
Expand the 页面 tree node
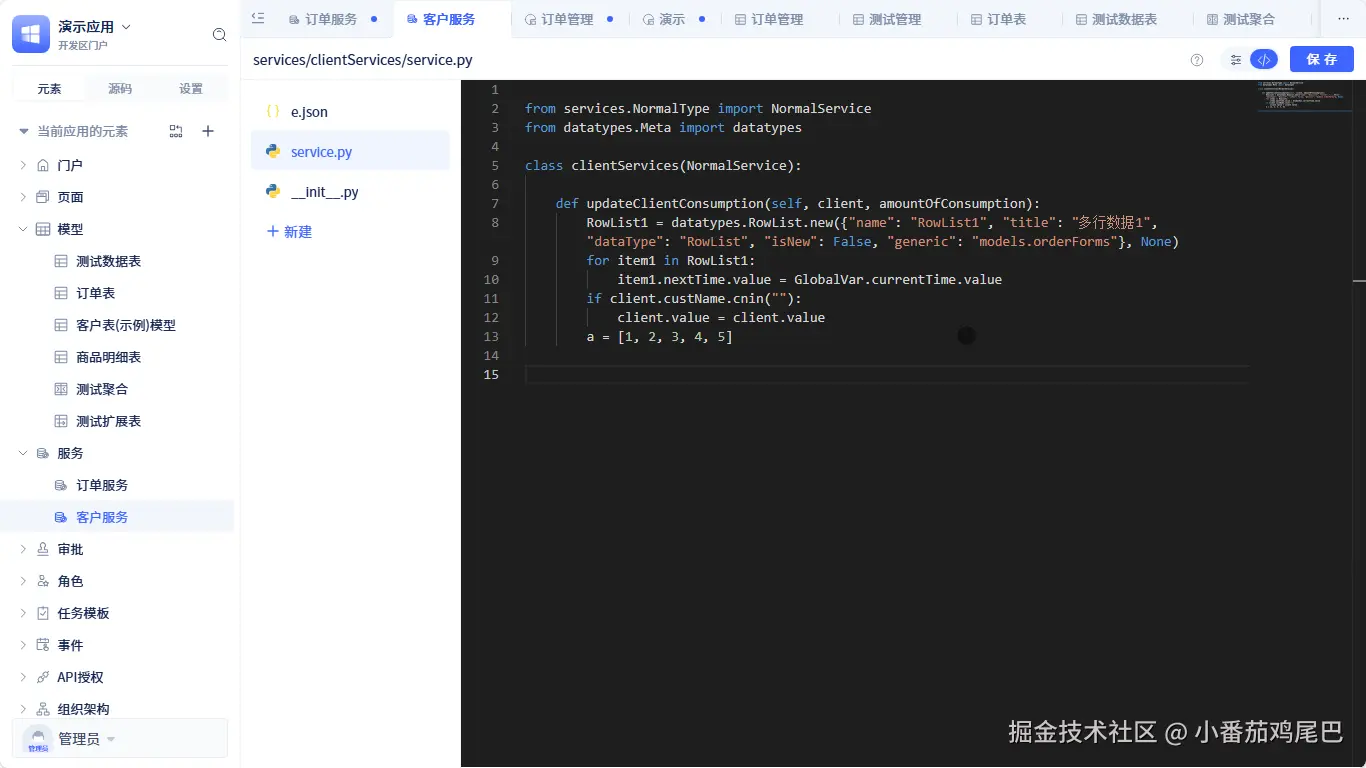(23, 197)
